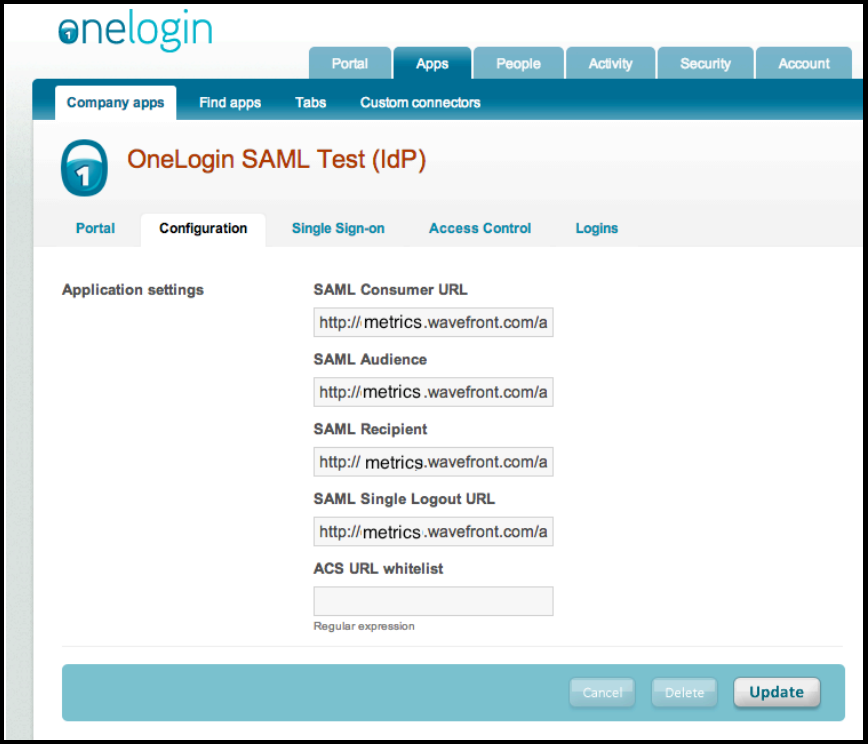
Task: Delete the SAML Test app
Action: (x=684, y=692)
